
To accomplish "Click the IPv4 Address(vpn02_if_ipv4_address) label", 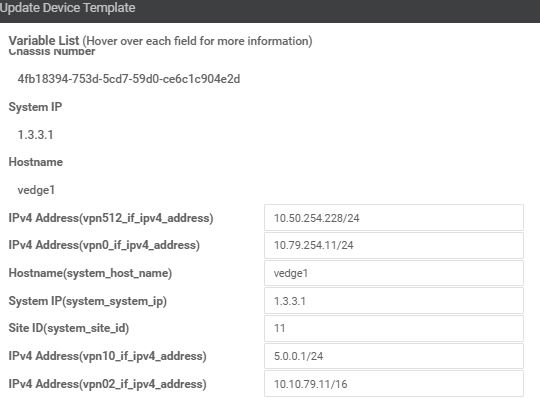I will tap(107, 384).
